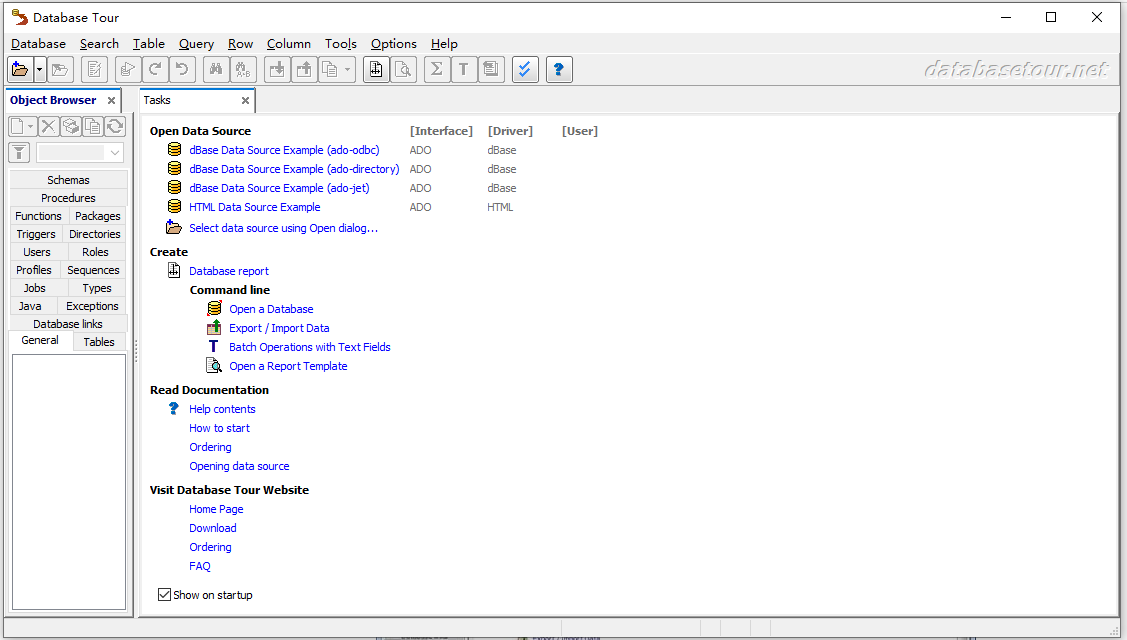Open the Column menu
Viewport: 1127px width, 640px height.
pyautogui.click(x=289, y=44)
